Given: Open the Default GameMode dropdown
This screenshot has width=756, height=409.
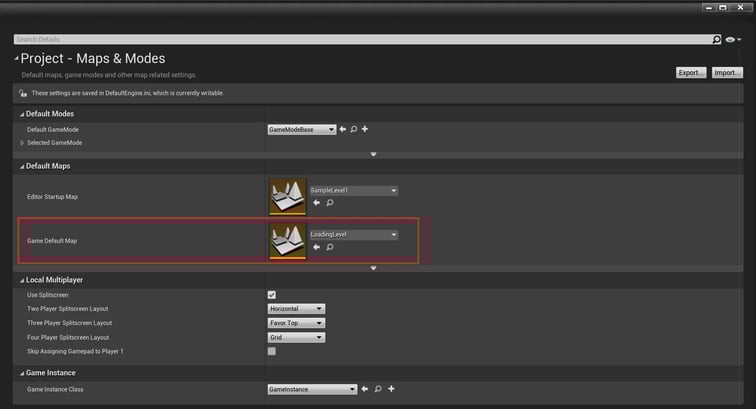Looking at the screenshot, I should tap(302, 130).
